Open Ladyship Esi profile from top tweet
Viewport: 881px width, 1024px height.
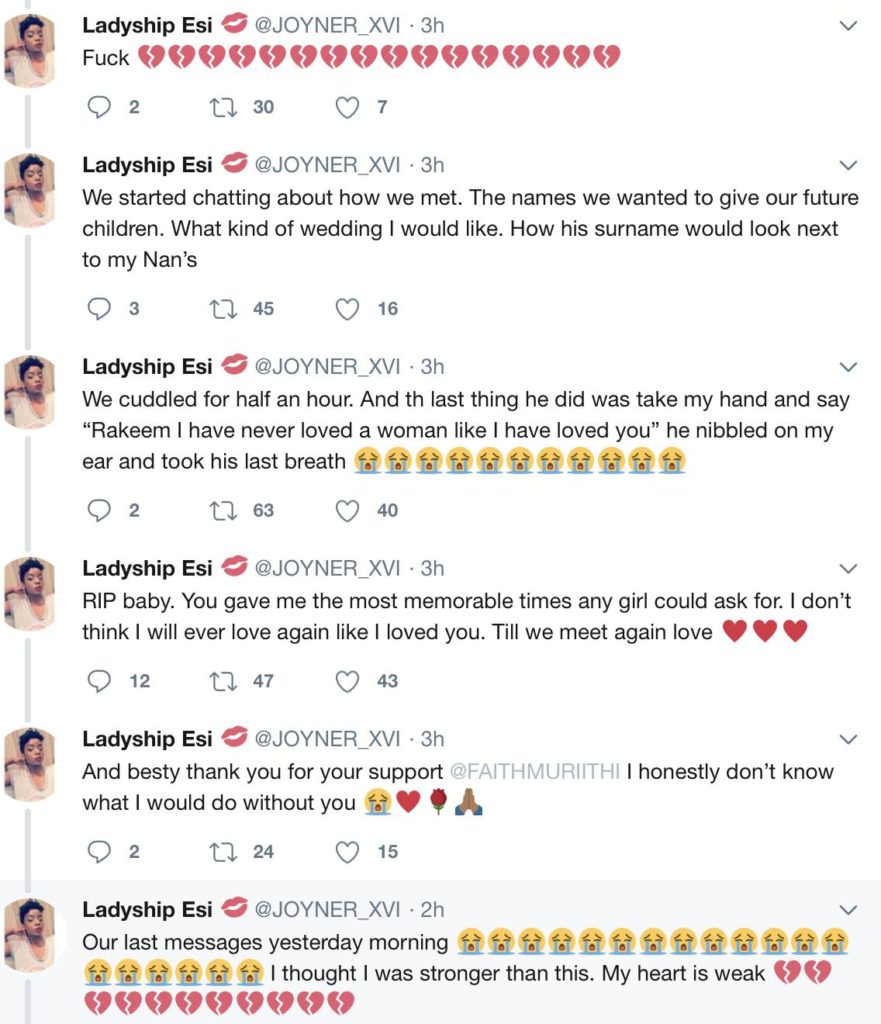pos(147,25)
